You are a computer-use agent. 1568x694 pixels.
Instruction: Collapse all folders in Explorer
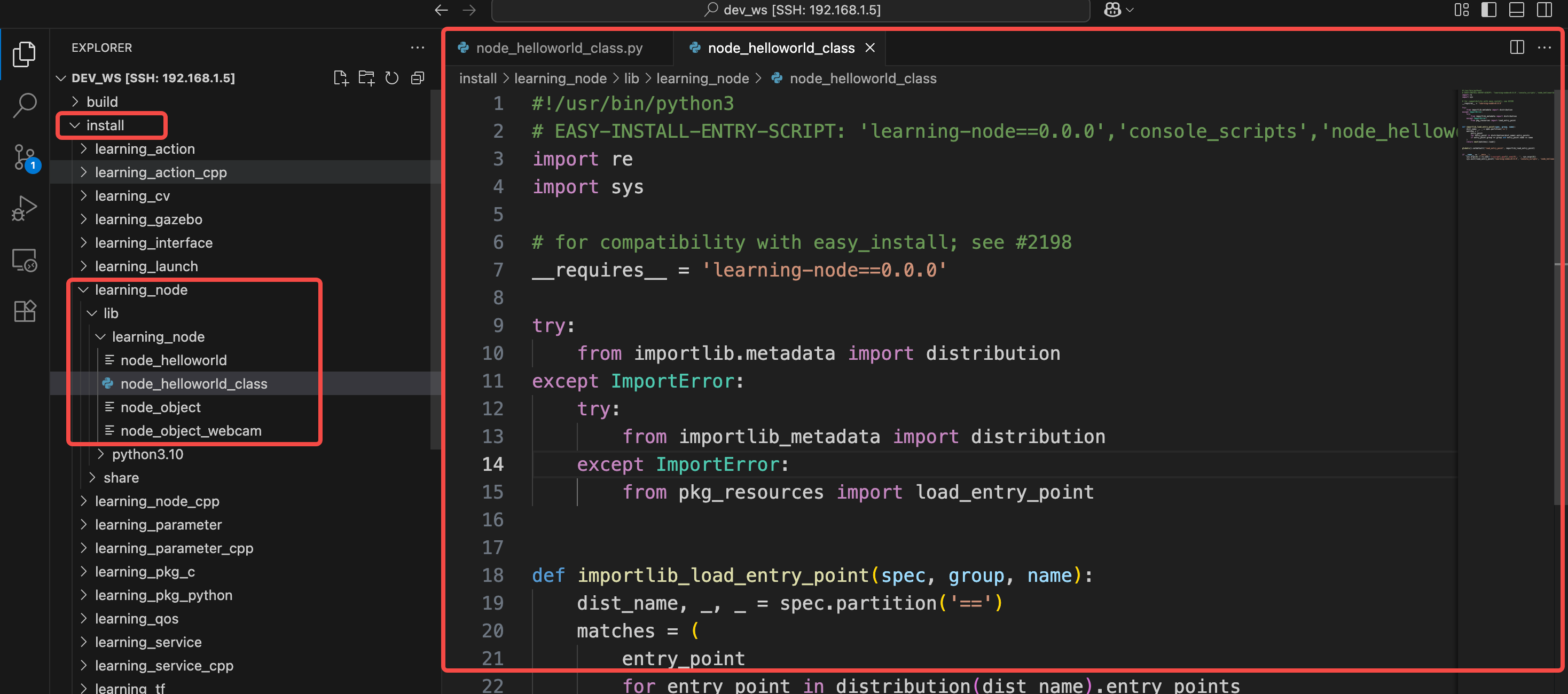click(x=418, y=78)
